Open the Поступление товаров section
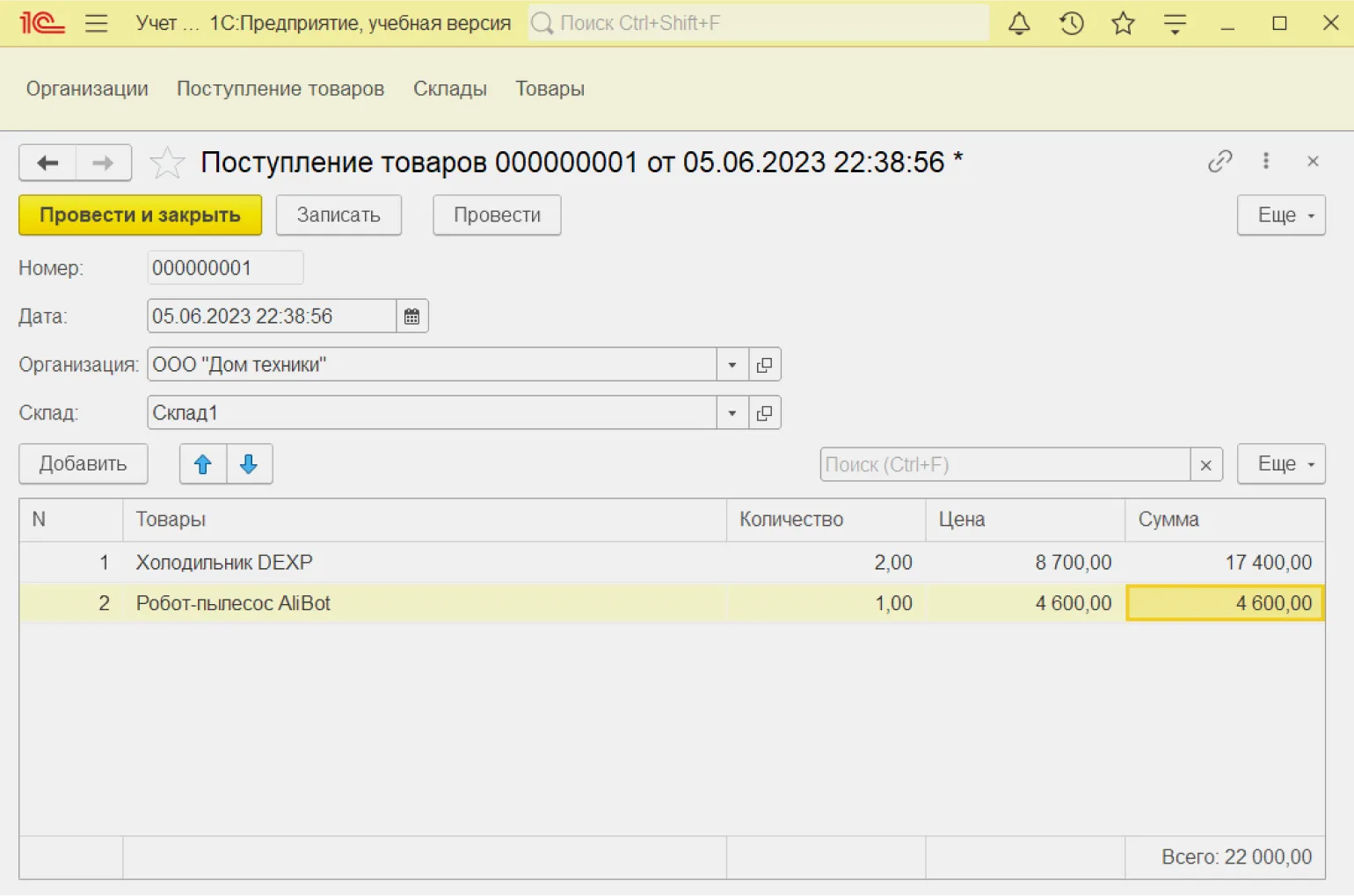This screenshot has width=1354, height=896. click(280, 89)
